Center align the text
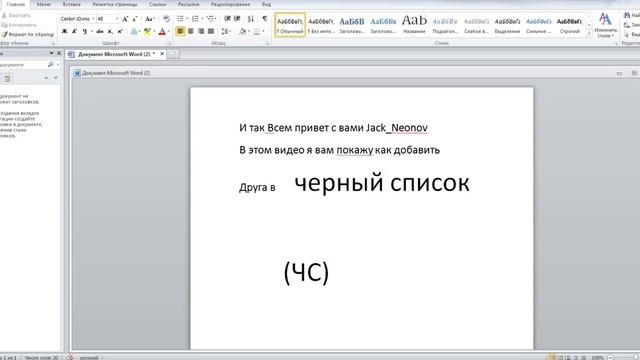640x360 pixels. 191,31
